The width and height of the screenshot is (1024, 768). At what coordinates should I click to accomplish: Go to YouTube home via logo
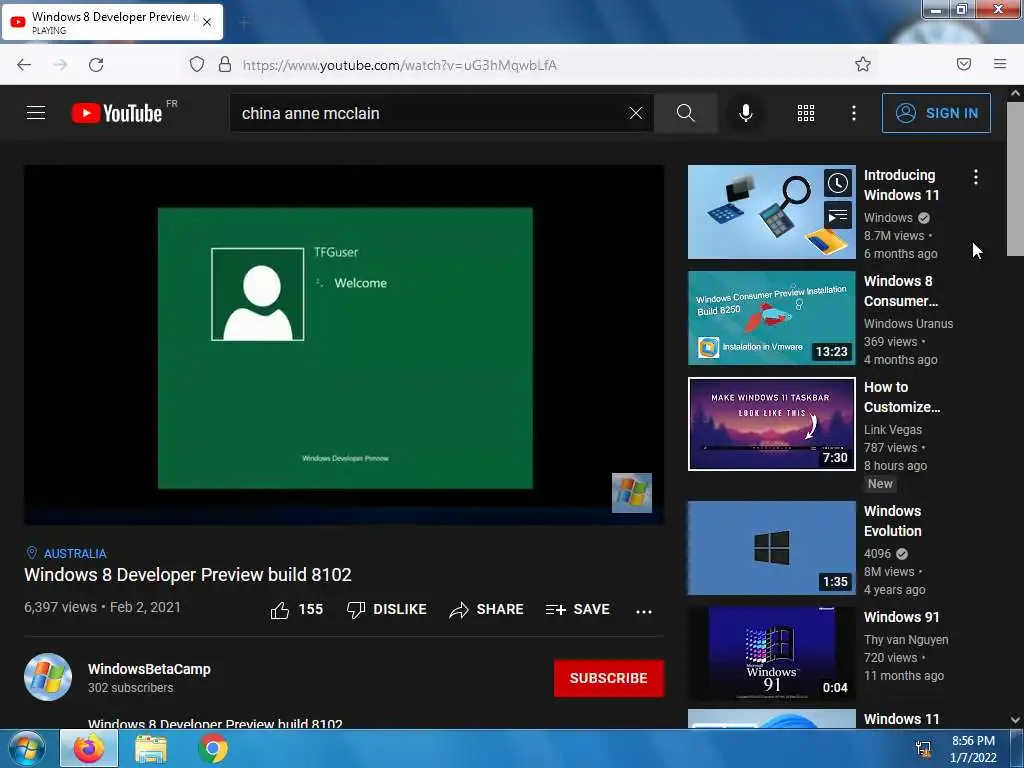pos(118,113)
